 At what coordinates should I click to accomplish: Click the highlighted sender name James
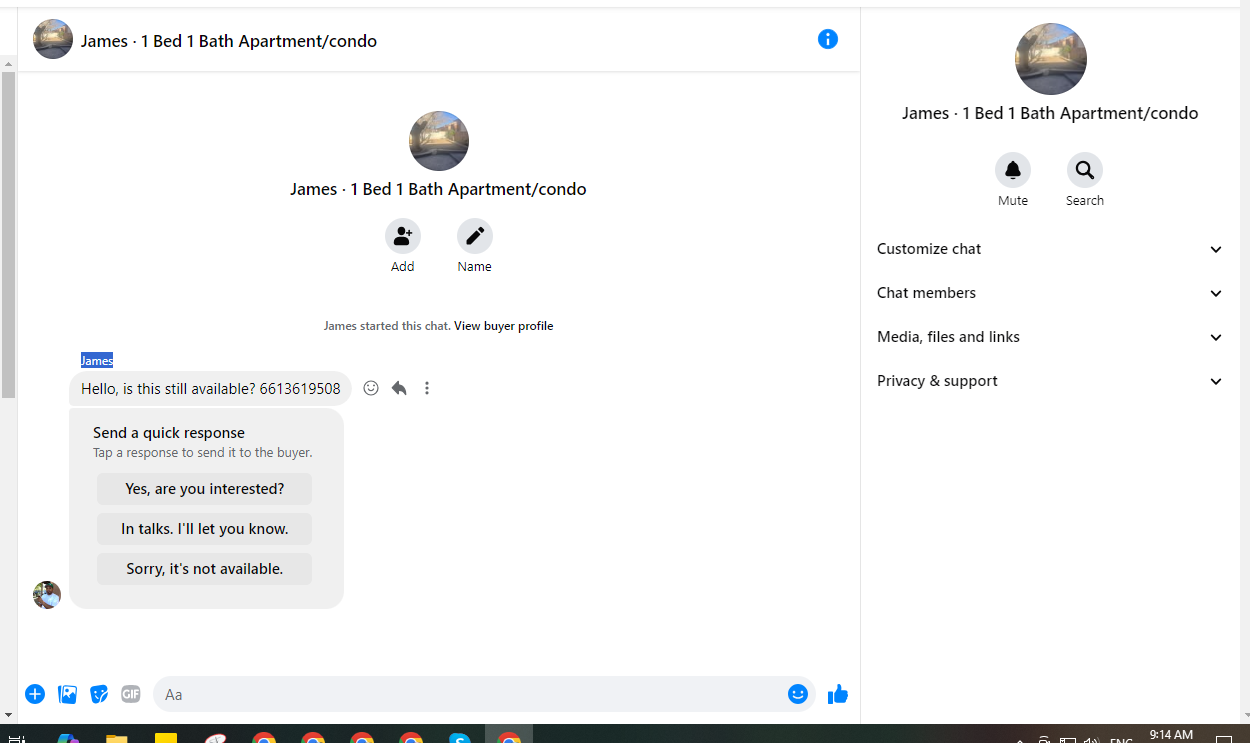pos(97,360)
